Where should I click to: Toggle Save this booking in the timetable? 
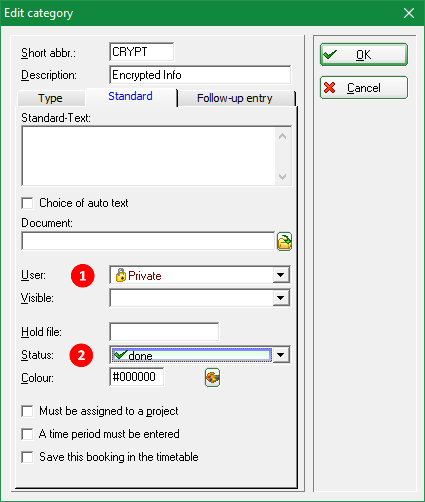[x=27, y=457]
